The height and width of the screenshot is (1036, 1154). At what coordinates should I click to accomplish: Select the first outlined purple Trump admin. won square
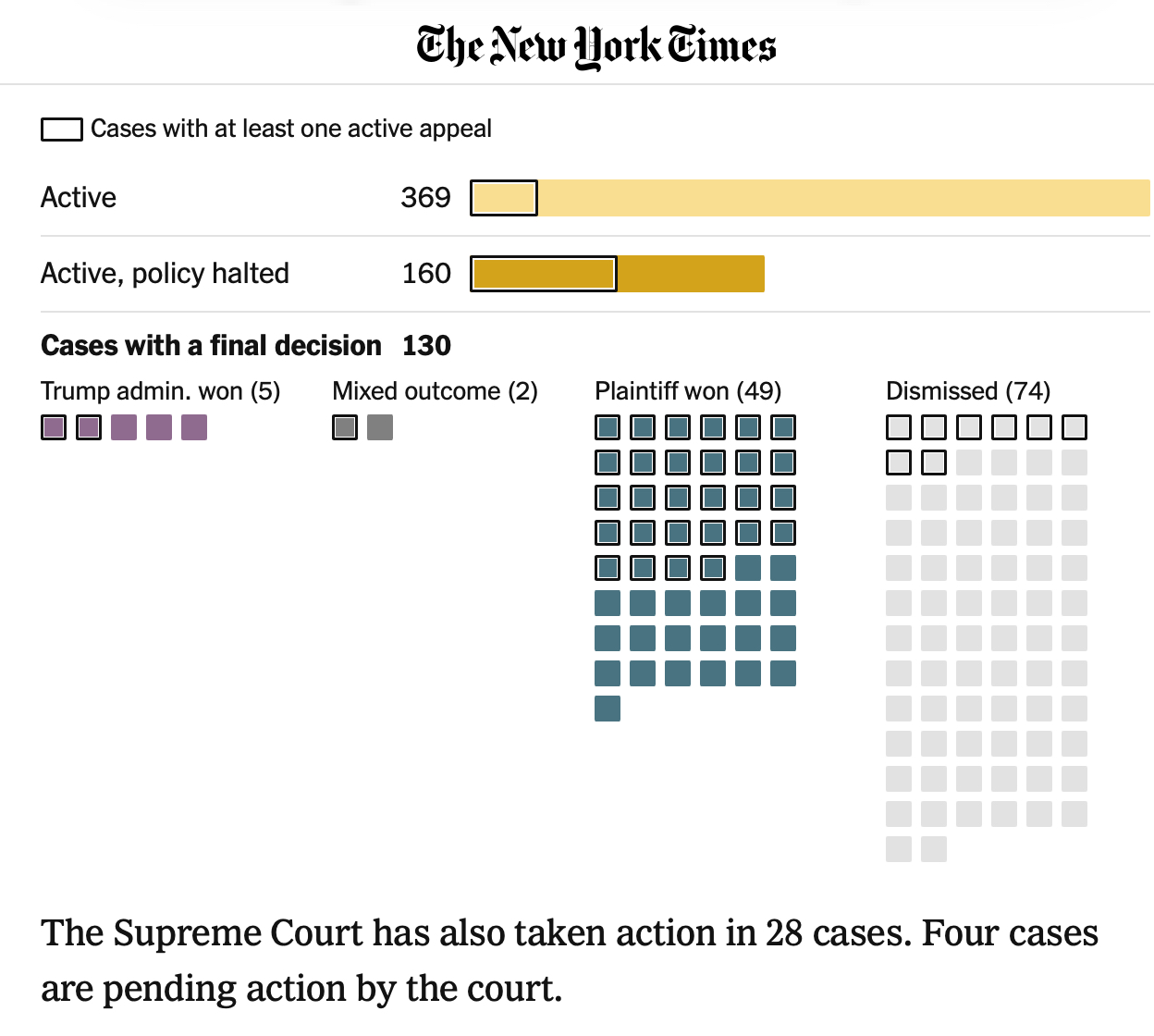tap(54, 427)
